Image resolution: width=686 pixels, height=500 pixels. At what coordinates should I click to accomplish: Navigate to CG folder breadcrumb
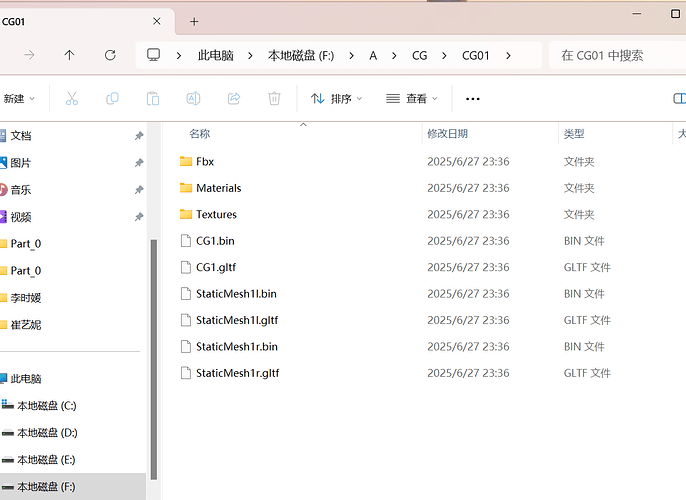coord(420,56)
